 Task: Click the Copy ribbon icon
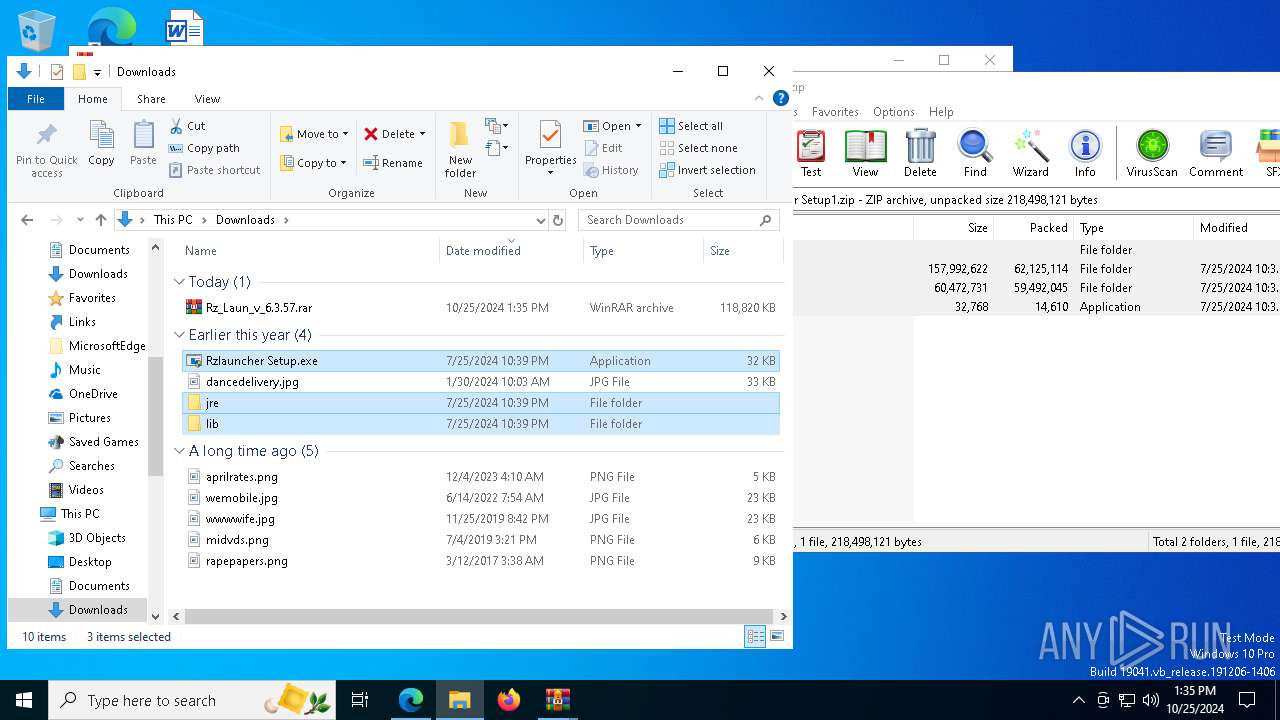(x=101, y=143)
